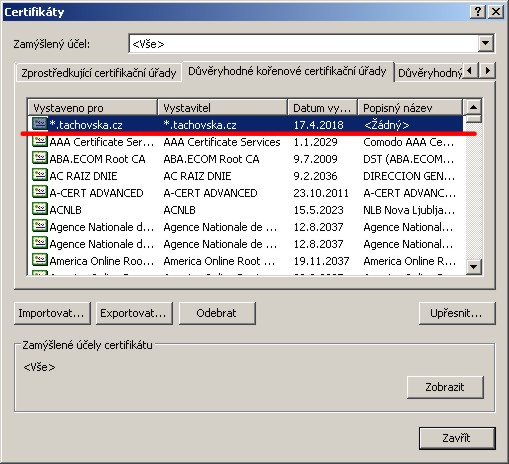This screenshot has width=509, height=464.
Task: Select America Online Roo... row
Action: click(x=245, y=261)
